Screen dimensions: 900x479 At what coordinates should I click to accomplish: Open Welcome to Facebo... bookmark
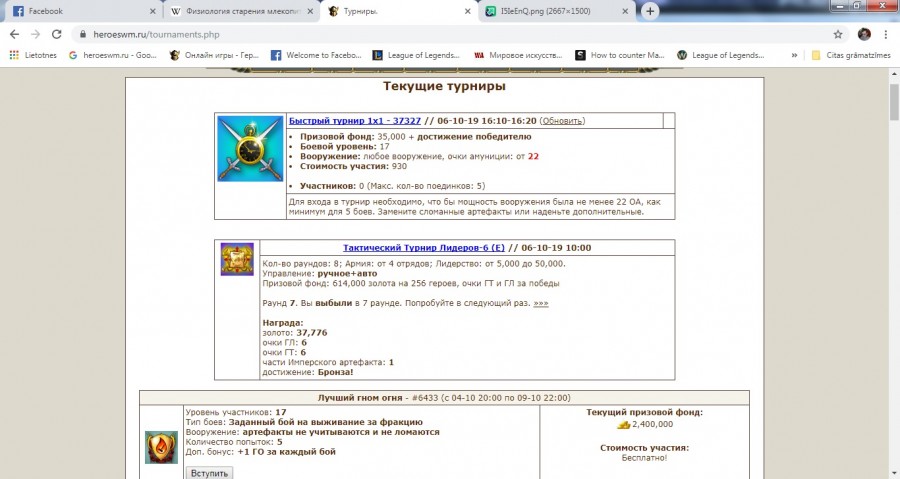[316, 55]
